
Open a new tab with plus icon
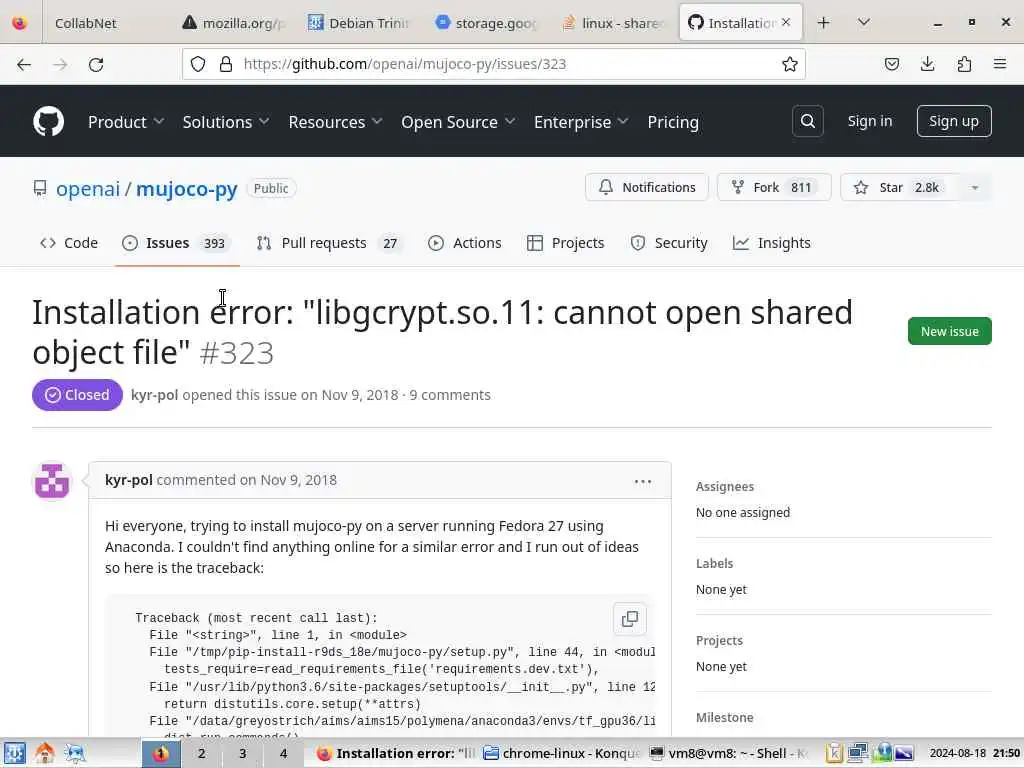(x=824, y=23)
